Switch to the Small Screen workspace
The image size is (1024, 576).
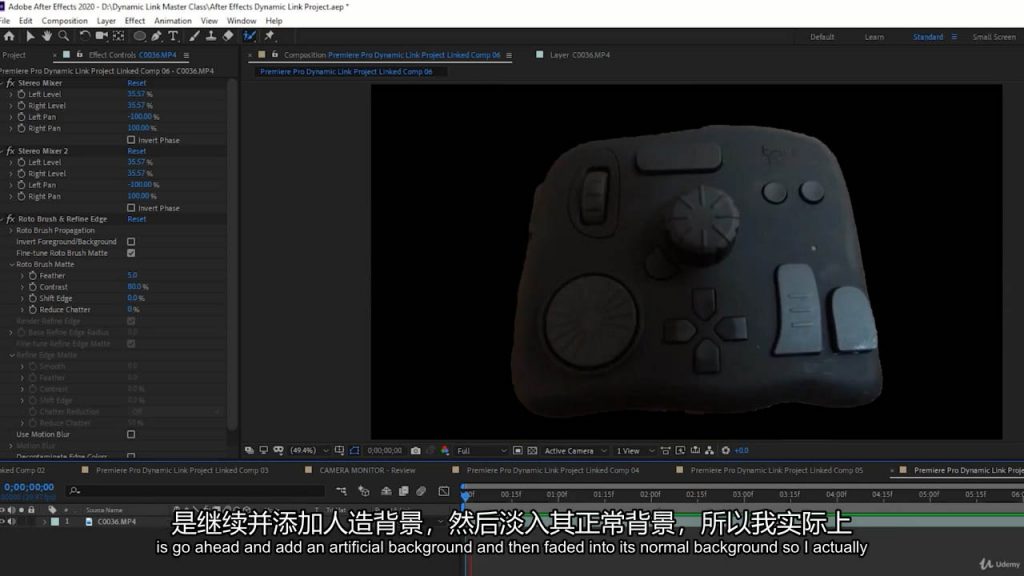pos(994,37)
